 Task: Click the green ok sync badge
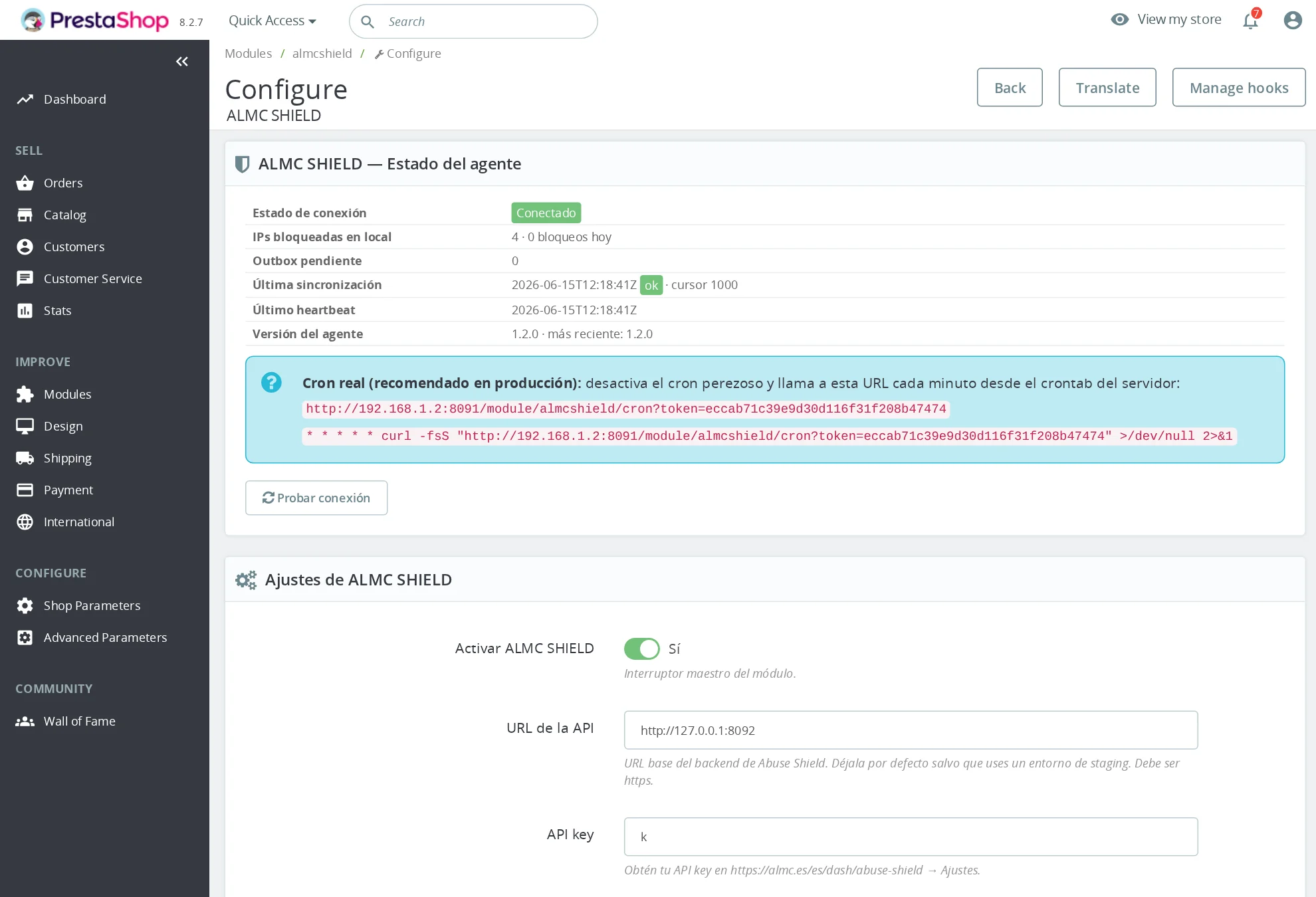coord(651,286)
